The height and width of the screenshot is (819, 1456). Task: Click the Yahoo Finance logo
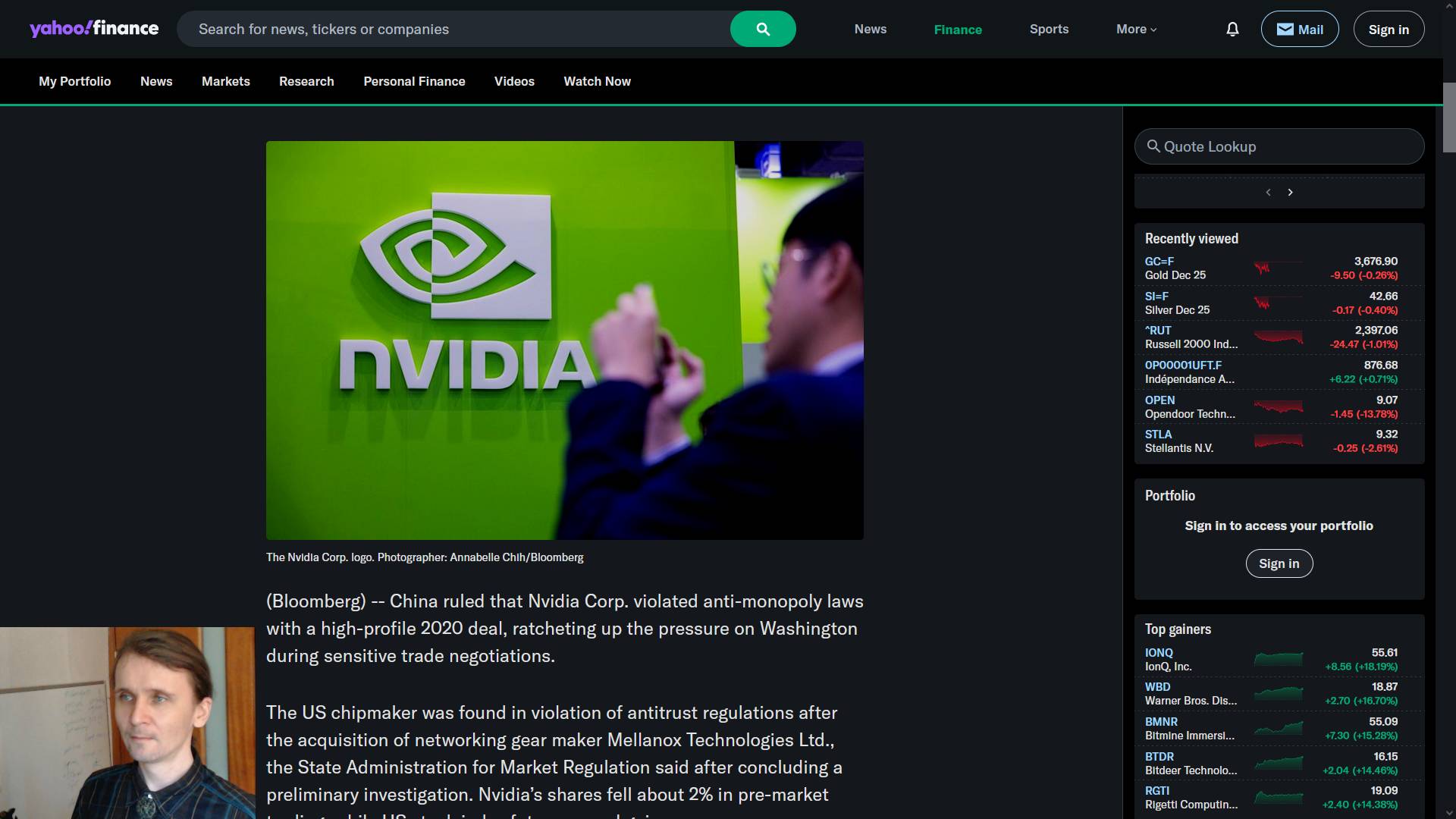94,29
